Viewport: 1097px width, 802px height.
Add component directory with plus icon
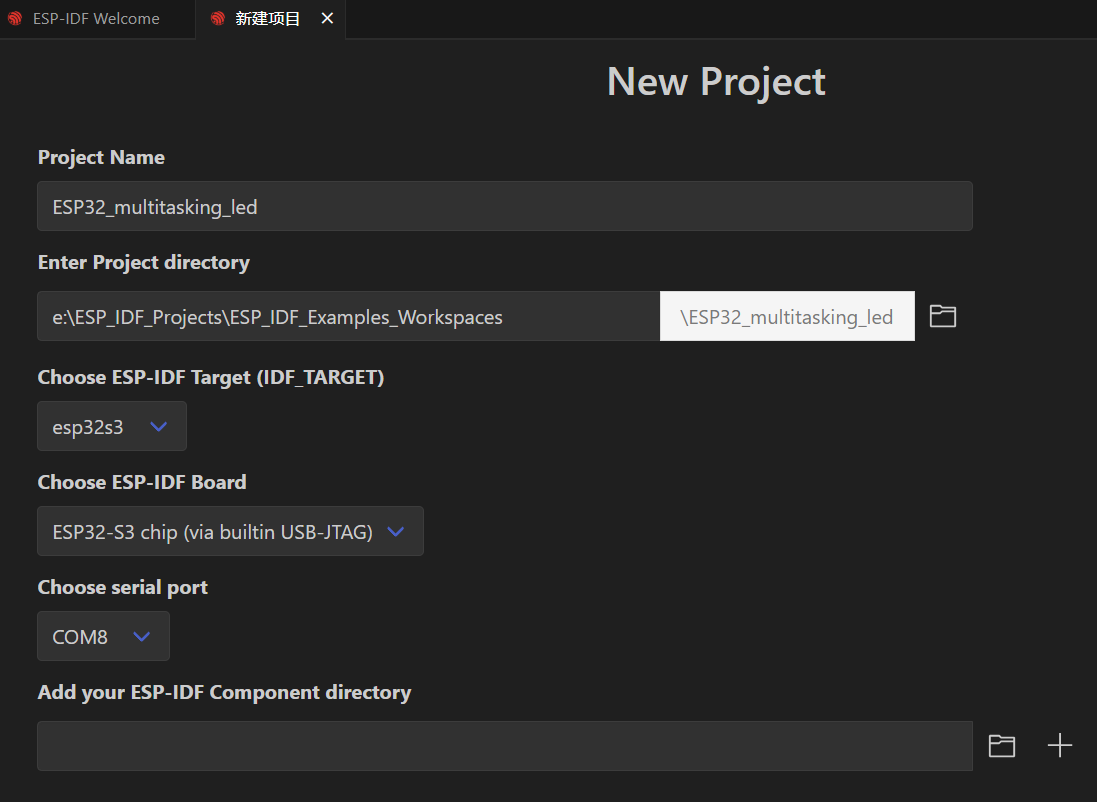1059,745
